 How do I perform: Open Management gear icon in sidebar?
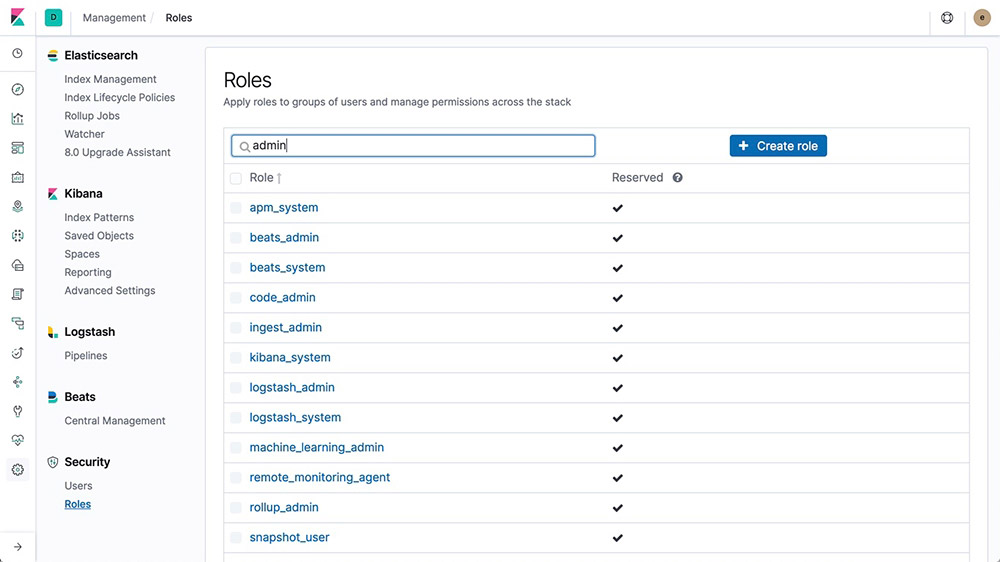[x=18, y=470]
